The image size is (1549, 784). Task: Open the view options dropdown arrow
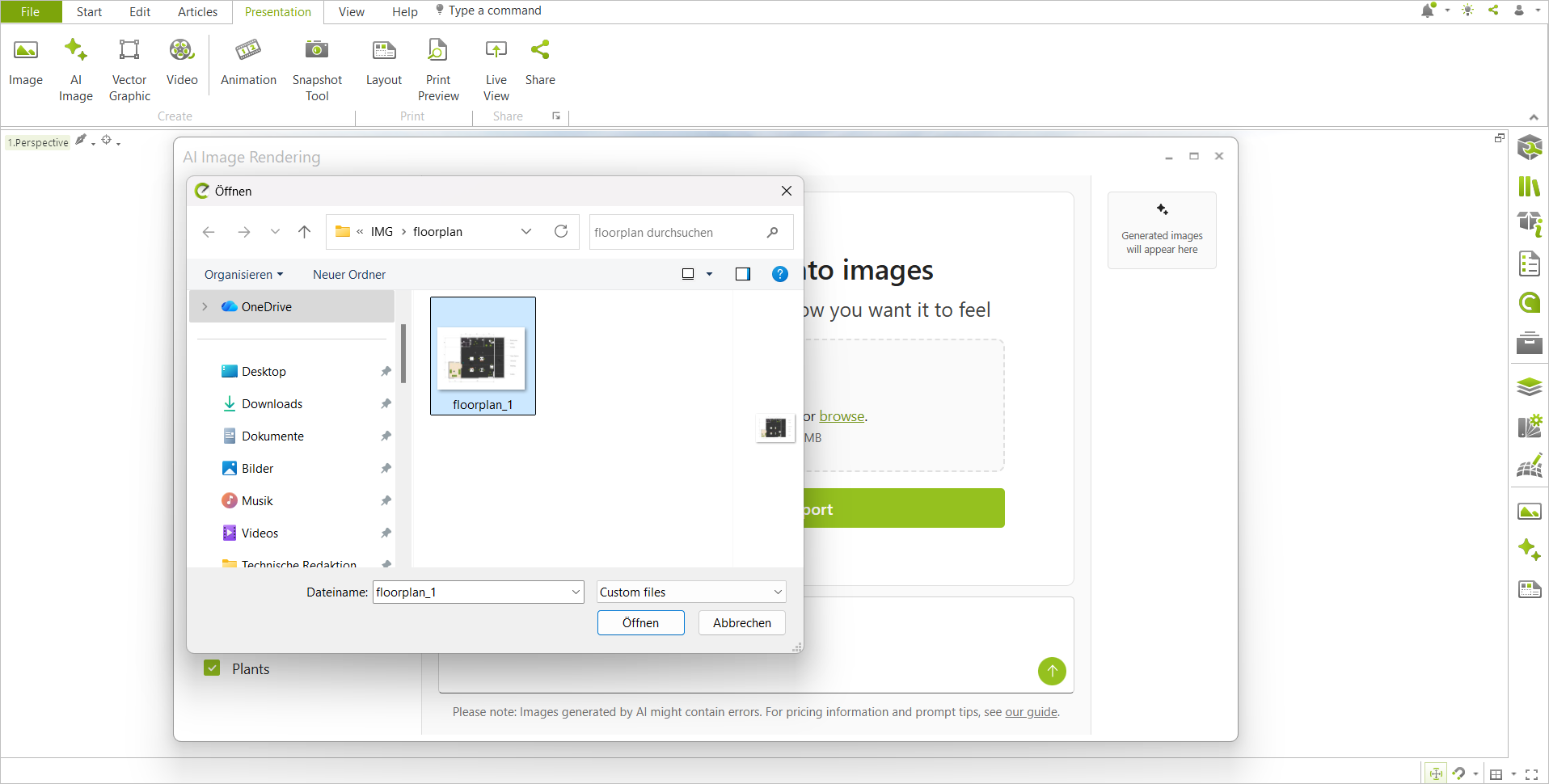tap(709, 274)
